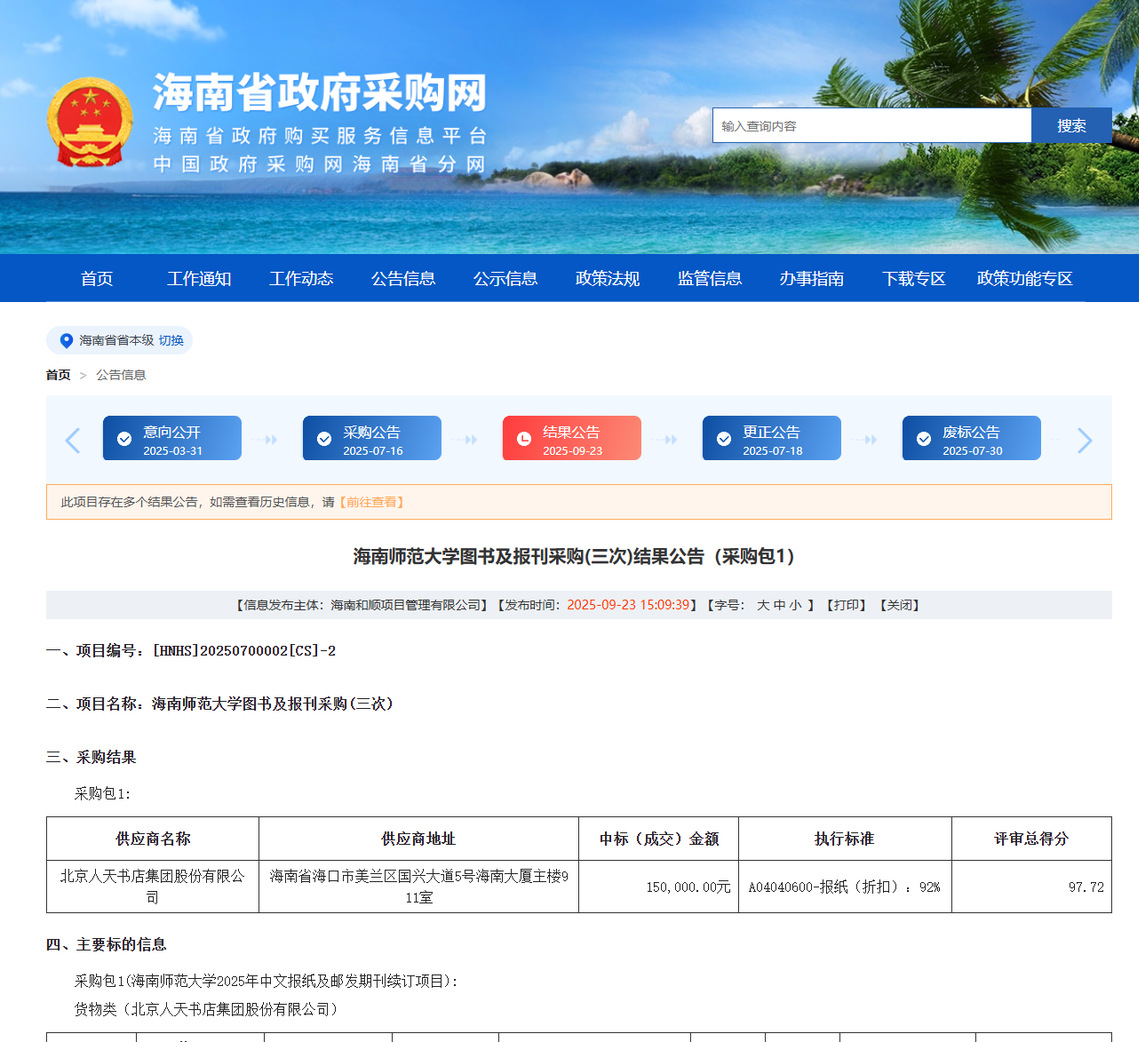This screenshot has height=1042, width=1139.
Task: Select large font size 大
Action: [762, 605]
